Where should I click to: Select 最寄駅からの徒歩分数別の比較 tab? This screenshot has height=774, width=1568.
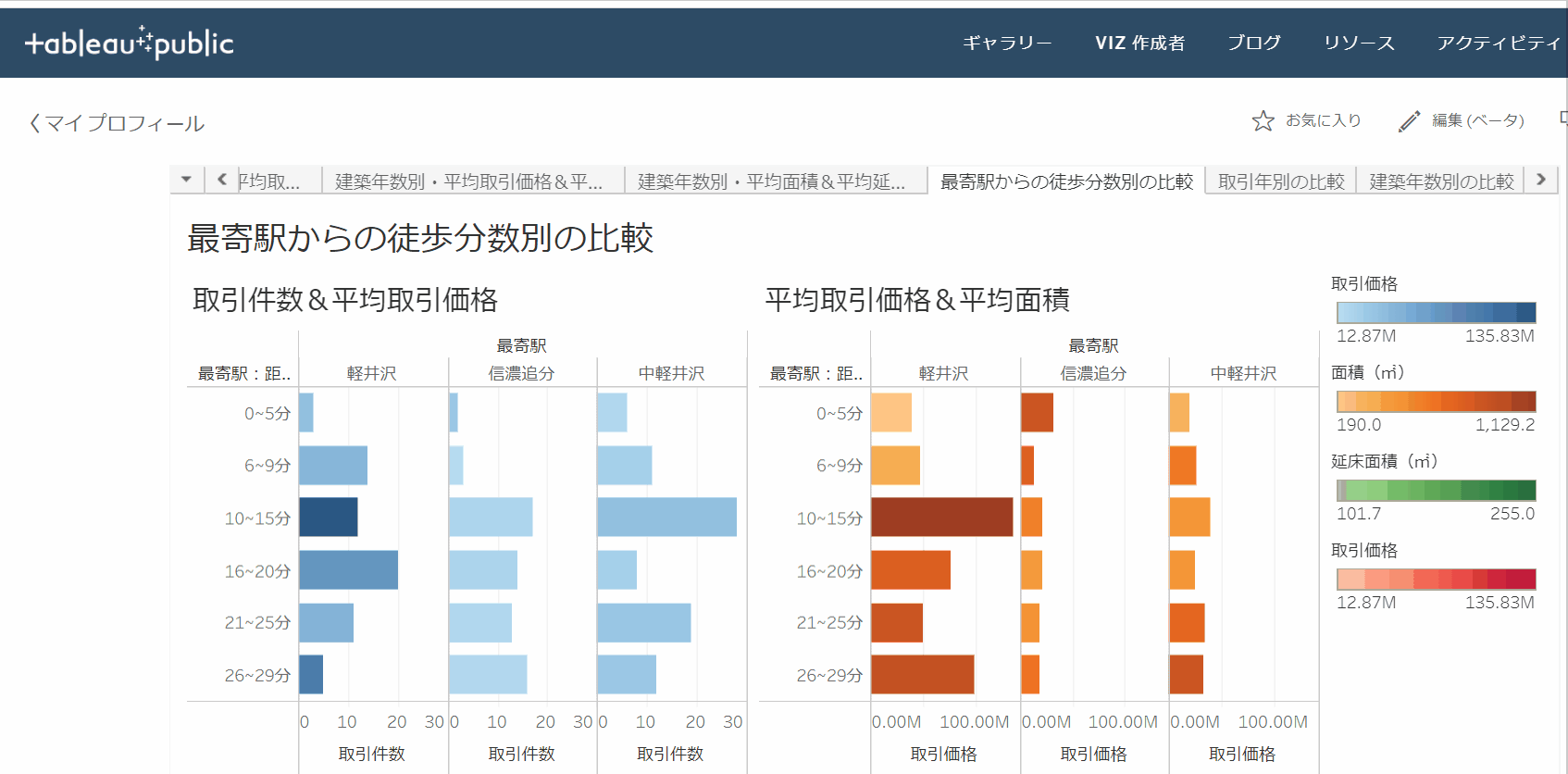coord(1066,181)
